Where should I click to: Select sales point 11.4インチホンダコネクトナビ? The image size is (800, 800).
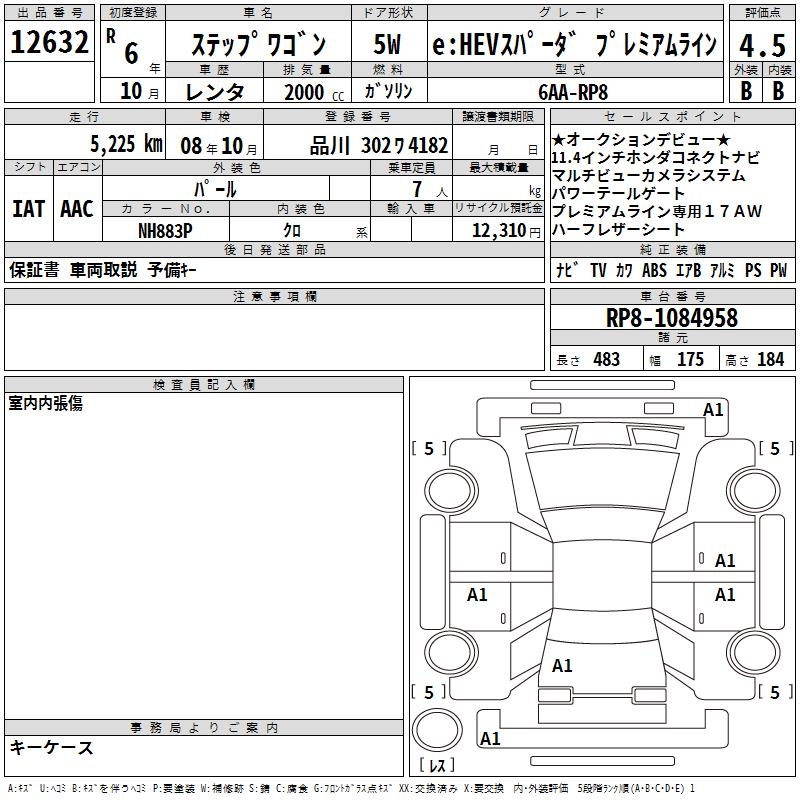point(656,157)
